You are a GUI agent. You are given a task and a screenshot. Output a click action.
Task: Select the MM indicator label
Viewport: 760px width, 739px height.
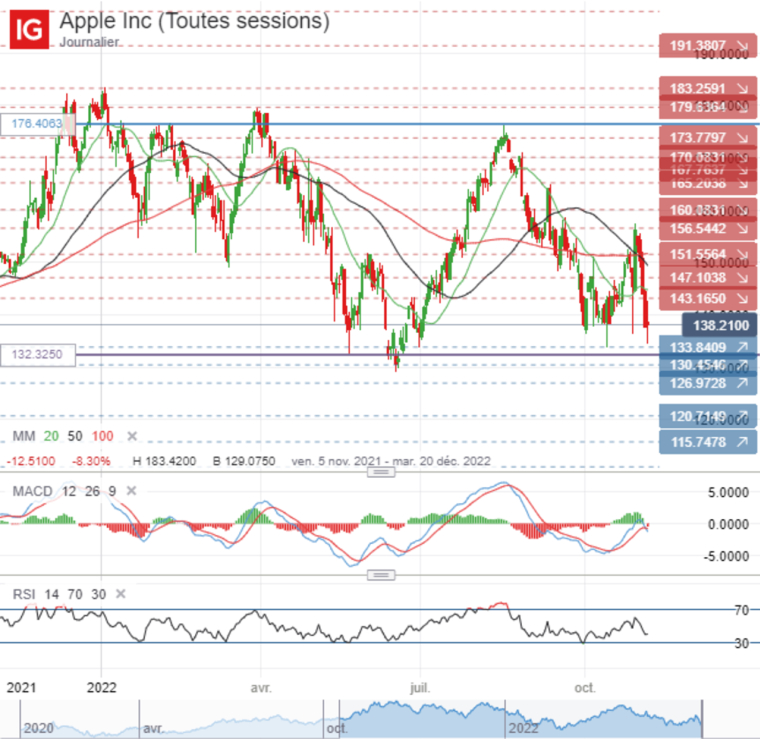pyautogui.click(x=24, y=436)
